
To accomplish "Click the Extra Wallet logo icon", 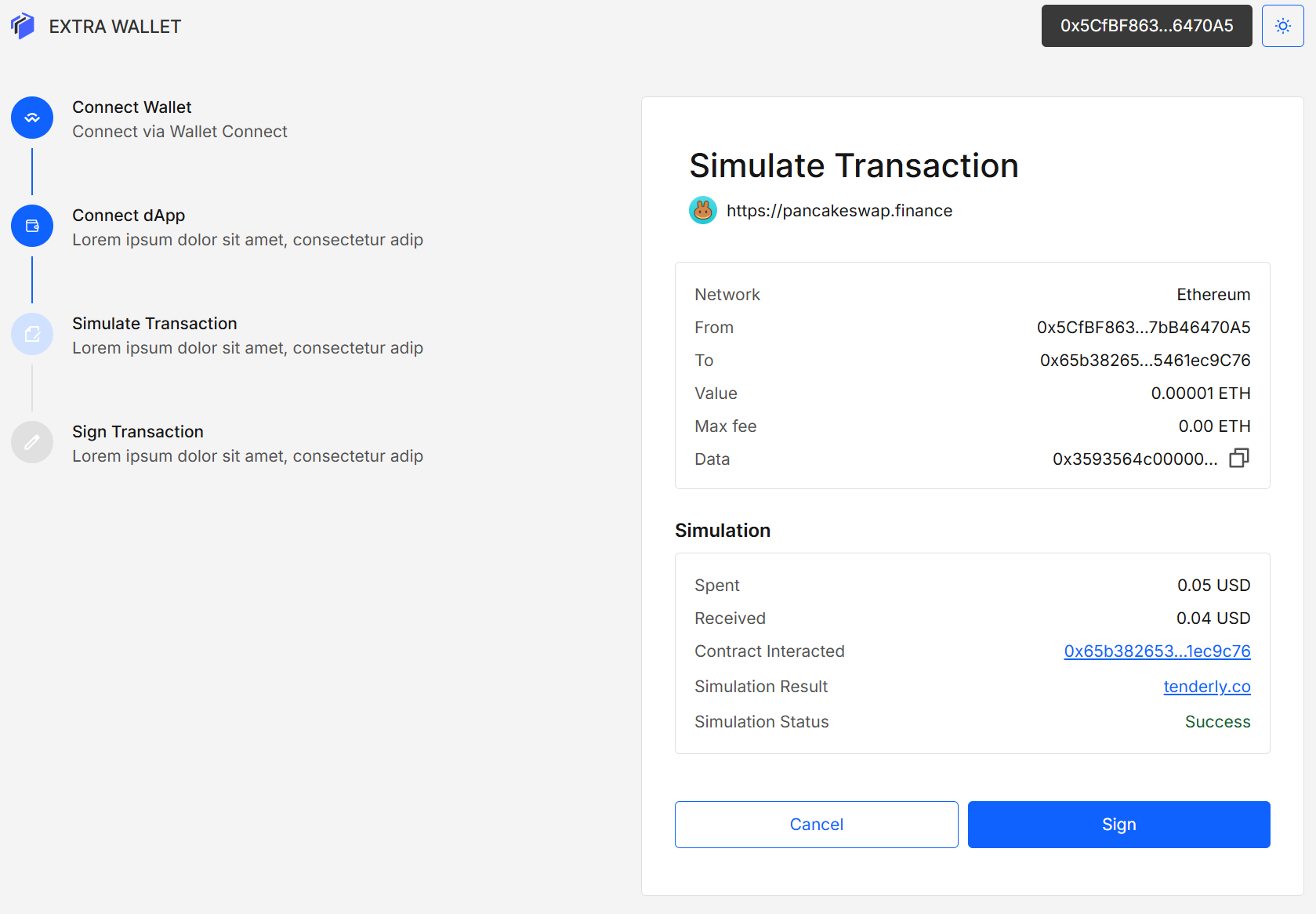I will pyautogui.click(x=23, y=26).
